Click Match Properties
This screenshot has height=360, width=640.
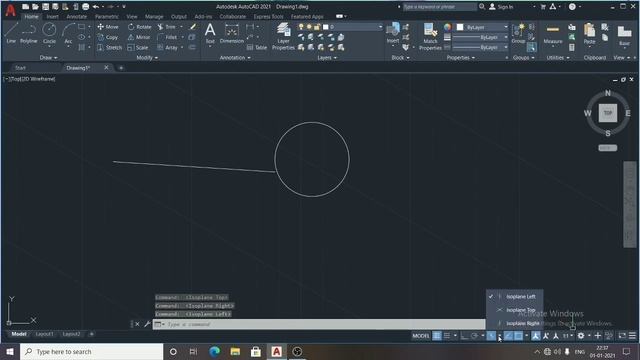click(430, 36)
